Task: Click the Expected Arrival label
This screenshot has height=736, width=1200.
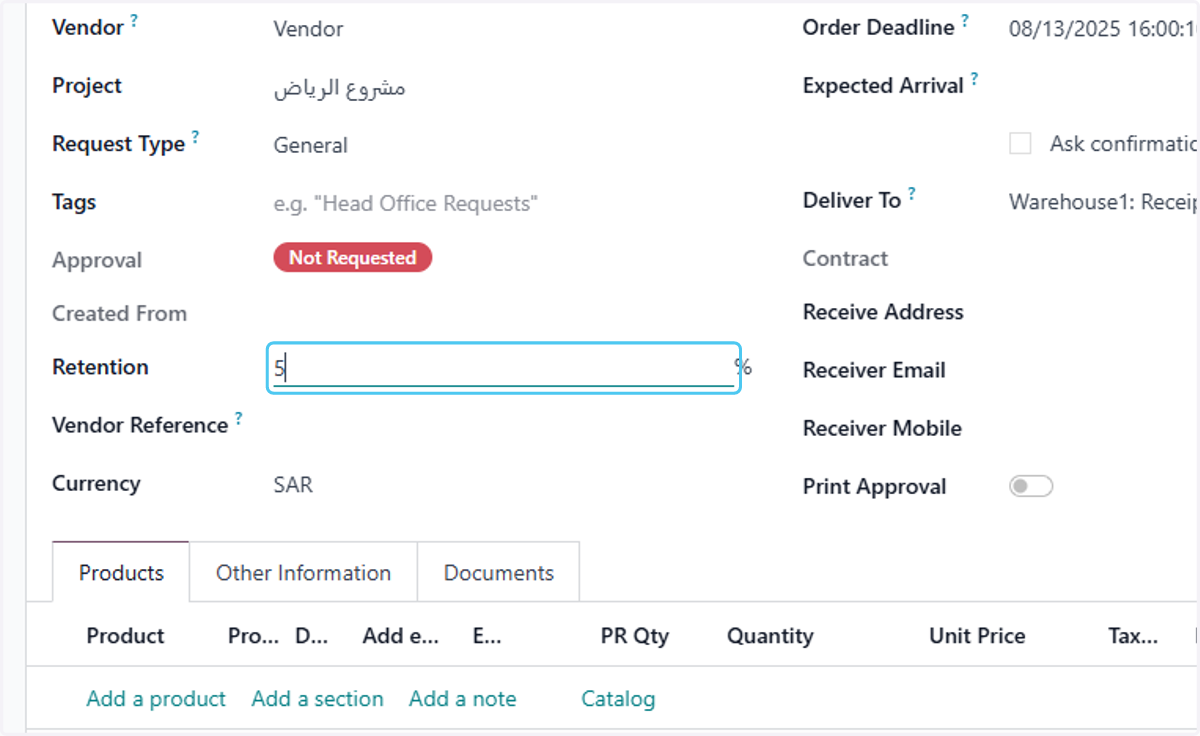Action: (883, 87)
